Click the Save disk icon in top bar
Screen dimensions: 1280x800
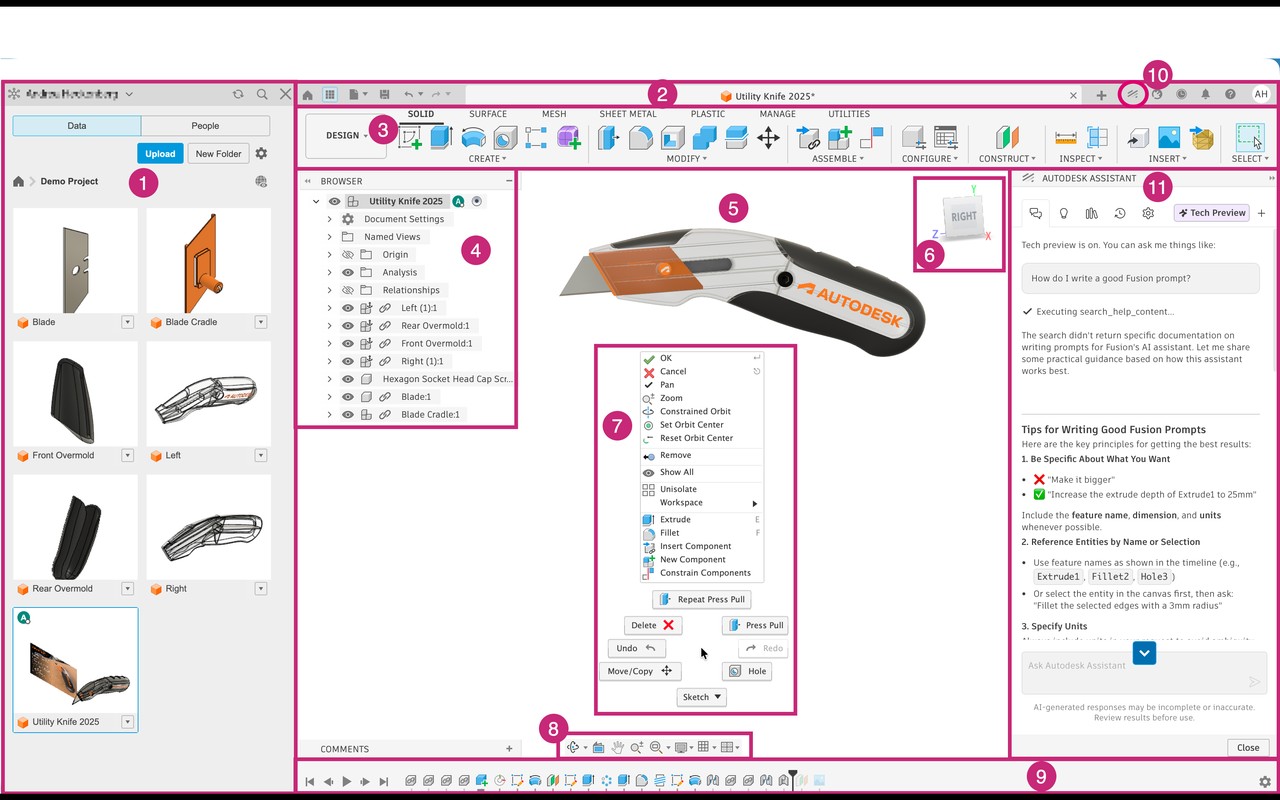pos(385,94)
